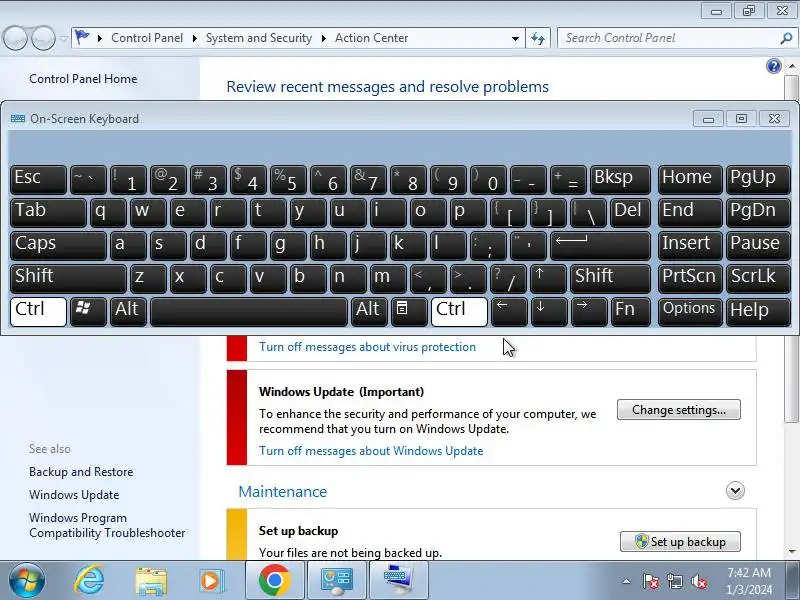Toggle the right Alt key

[x=369, y=312]
